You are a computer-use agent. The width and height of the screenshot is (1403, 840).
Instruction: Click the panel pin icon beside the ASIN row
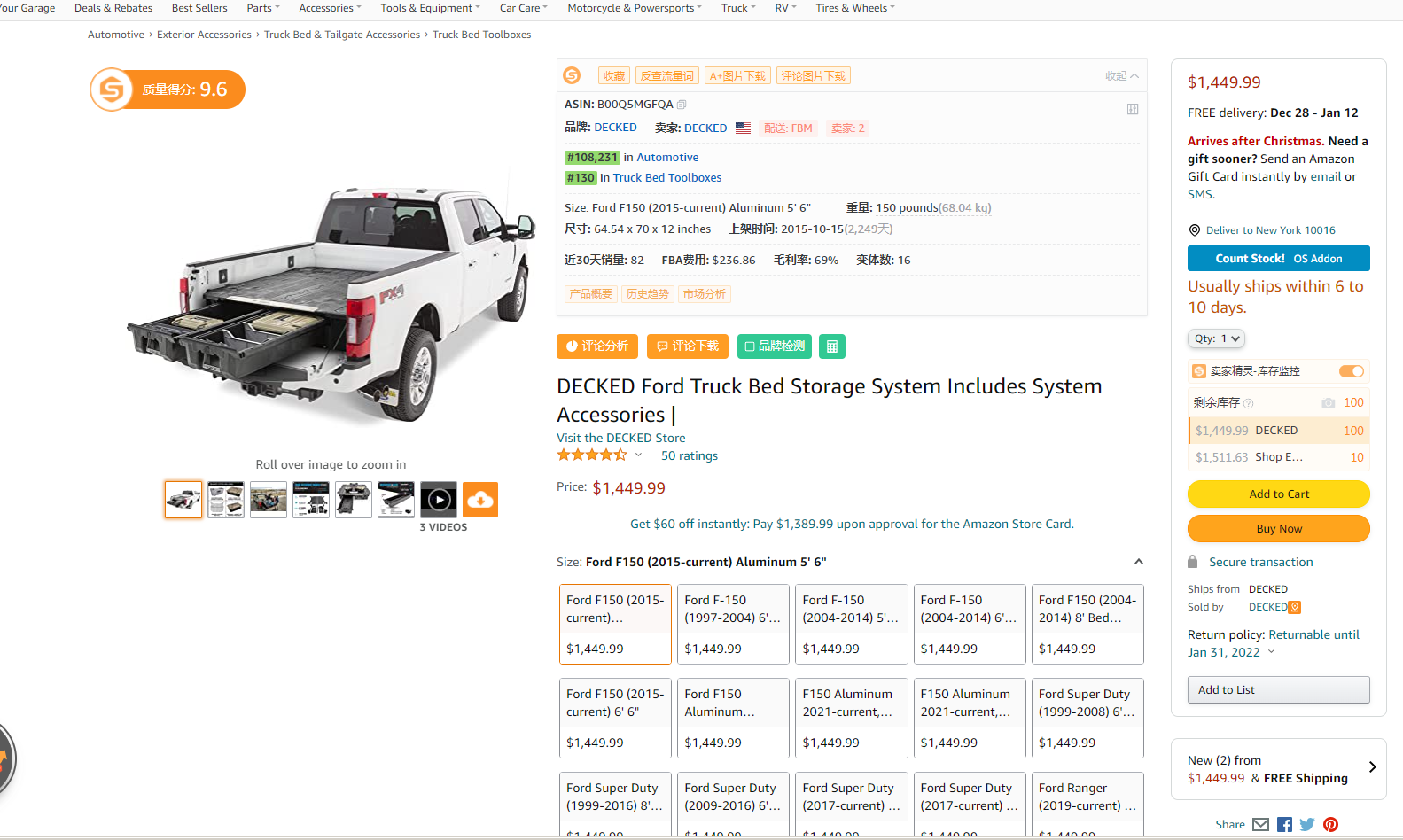click(1133, 109)
